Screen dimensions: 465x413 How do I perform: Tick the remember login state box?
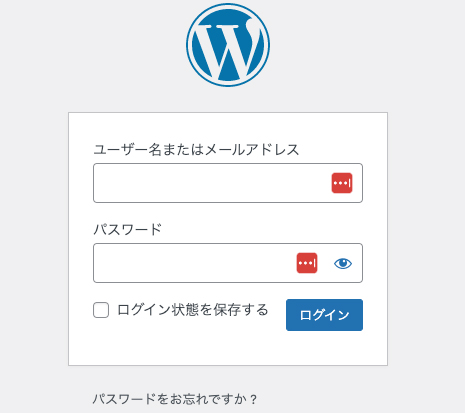click(x=101, y=310)
